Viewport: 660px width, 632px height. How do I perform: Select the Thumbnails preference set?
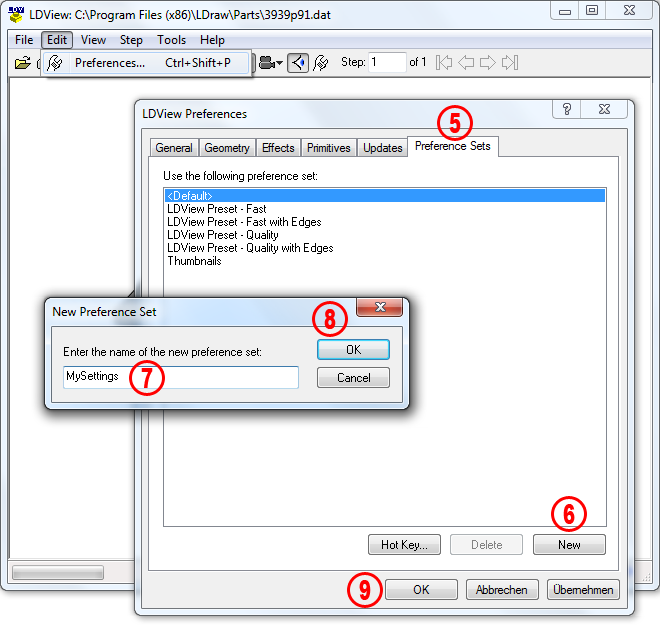coord(384,261)
